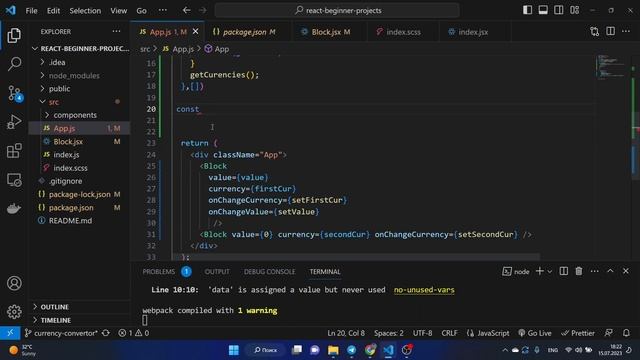This screenshot has height=360, width=640.
Task: Open the Extensions view
Action: (14, 151)
